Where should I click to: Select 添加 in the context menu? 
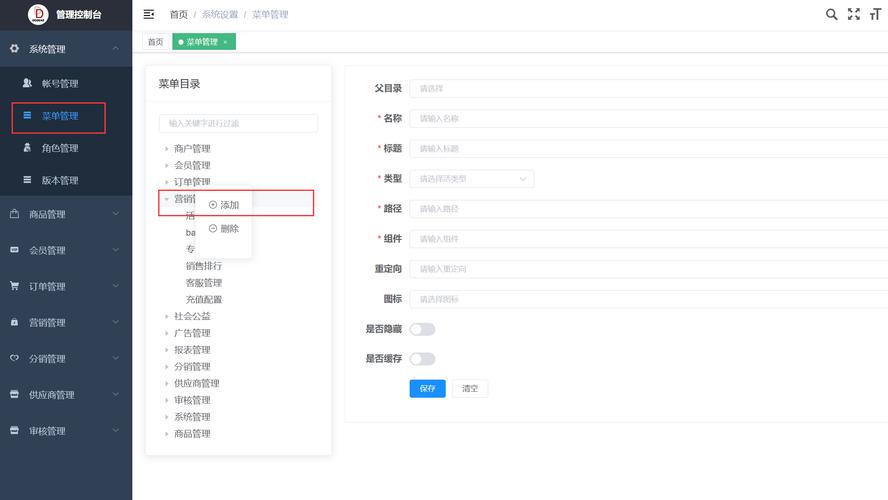(x=224, y=205)
